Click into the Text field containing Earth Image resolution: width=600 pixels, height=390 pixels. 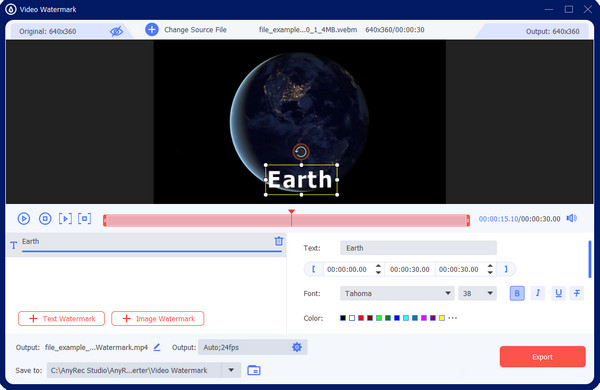click(x=418, y=248)
